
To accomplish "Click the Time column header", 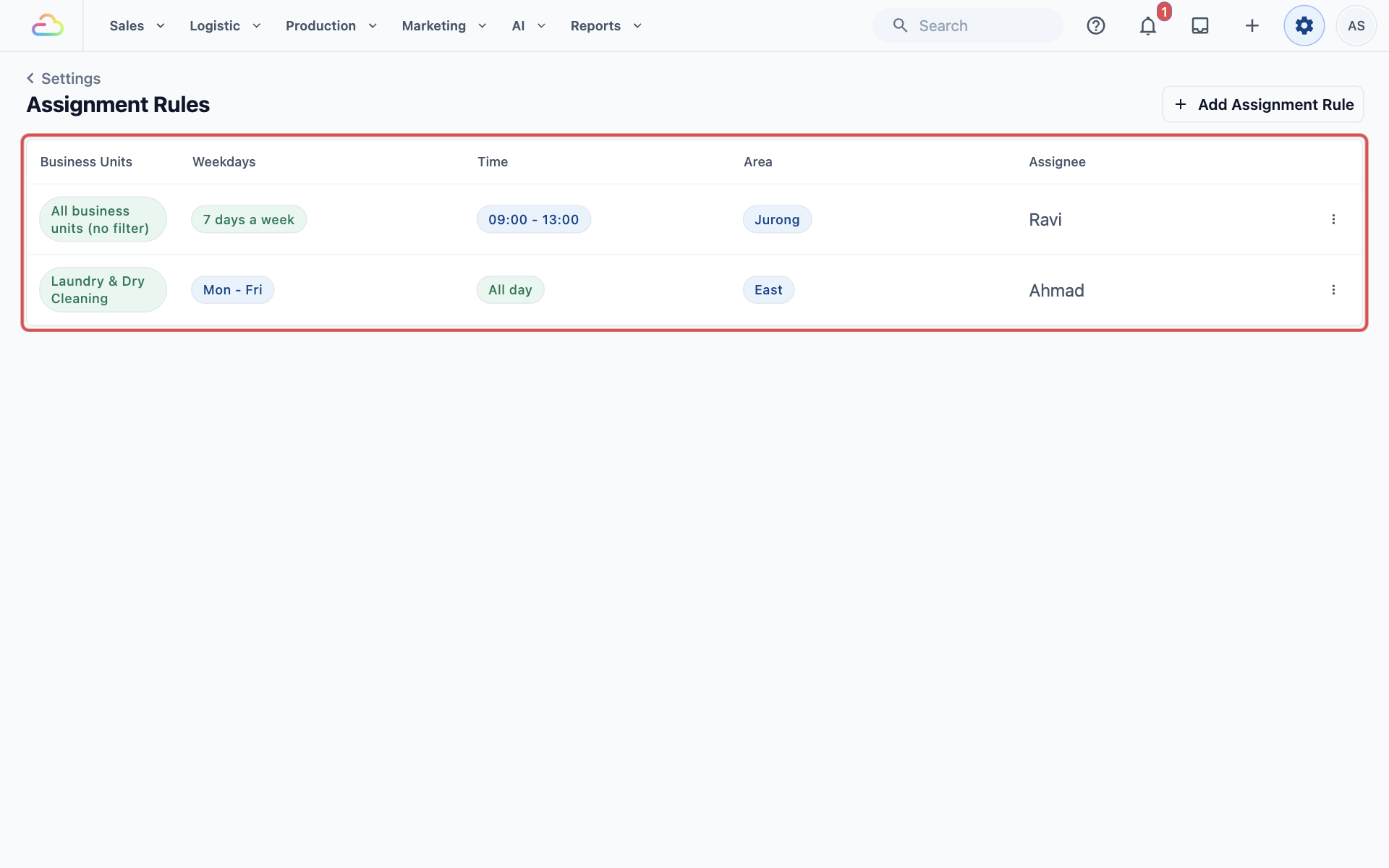I will click(x=493, y=162).
